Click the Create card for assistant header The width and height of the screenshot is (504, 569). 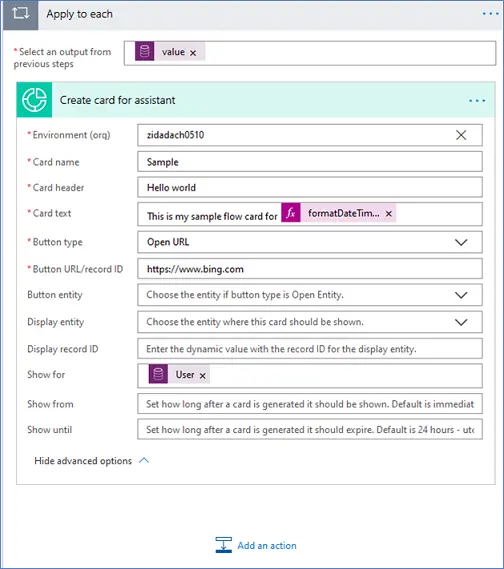[255, 100]
